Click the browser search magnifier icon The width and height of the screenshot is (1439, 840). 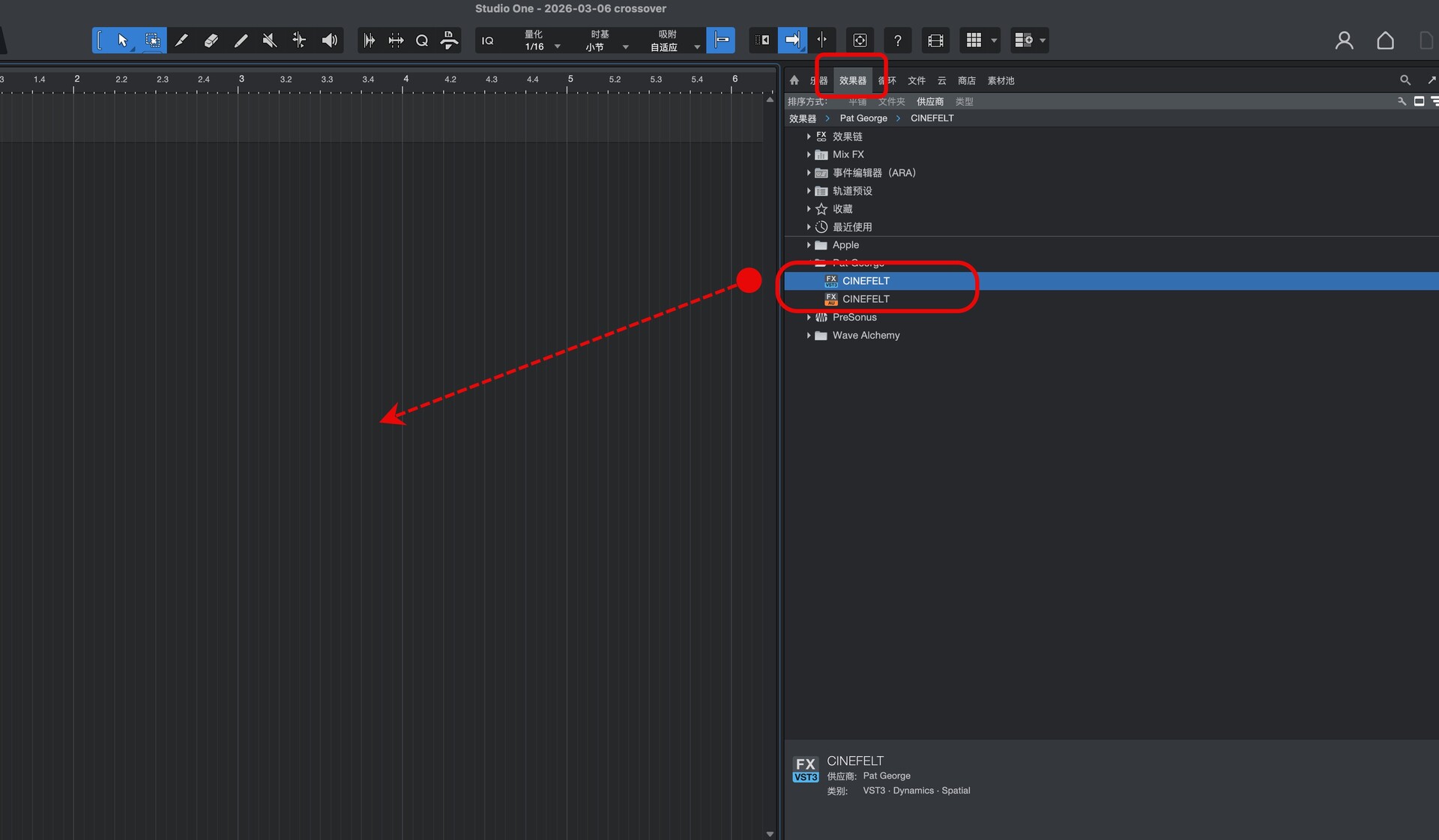[x=1405, y=80]
